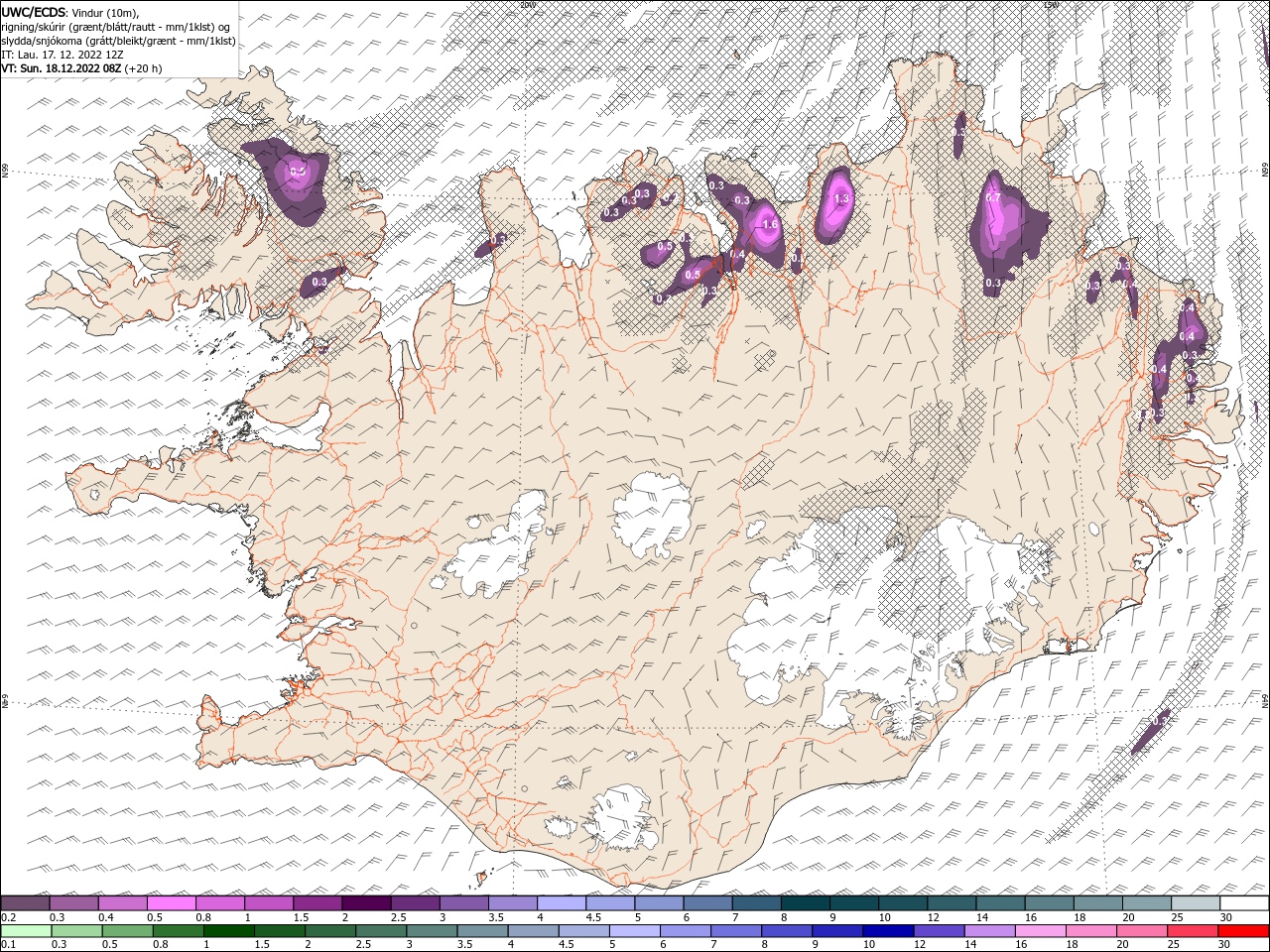Click the bright red 30 rain legend swatch

[x=1242, y=931]
